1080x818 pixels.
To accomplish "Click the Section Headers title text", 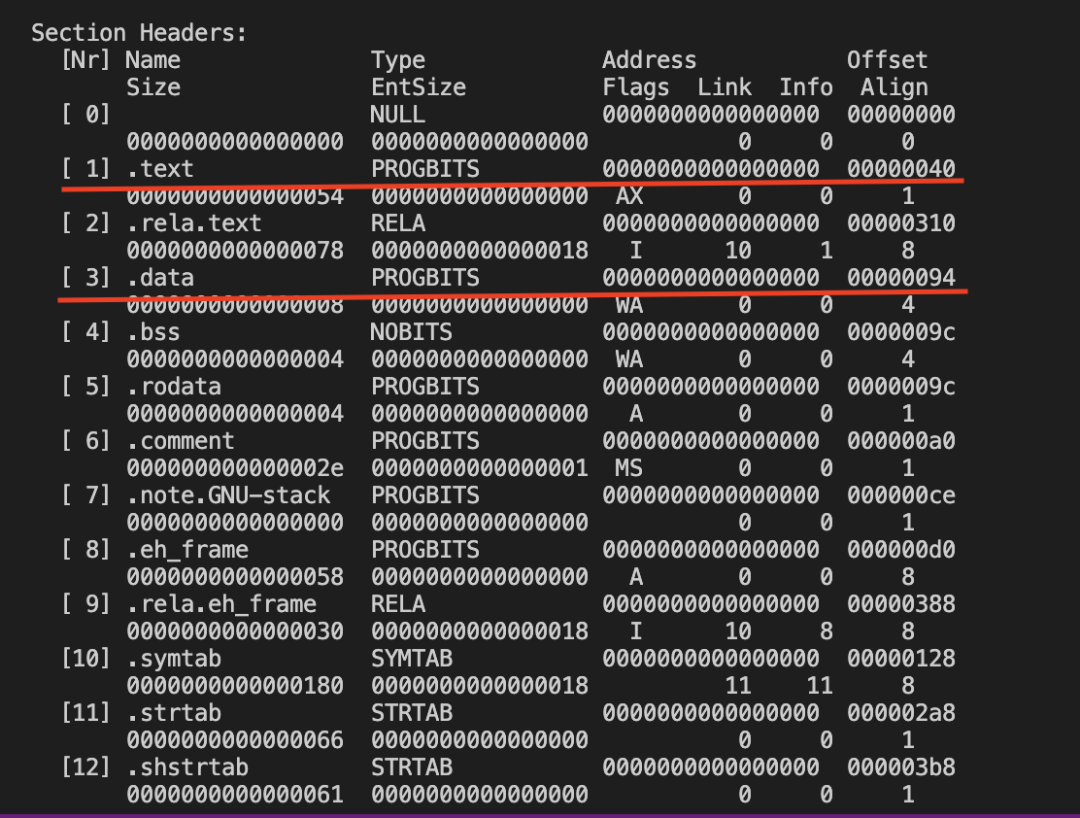I will pyautogui.click(x=139, y=32).
